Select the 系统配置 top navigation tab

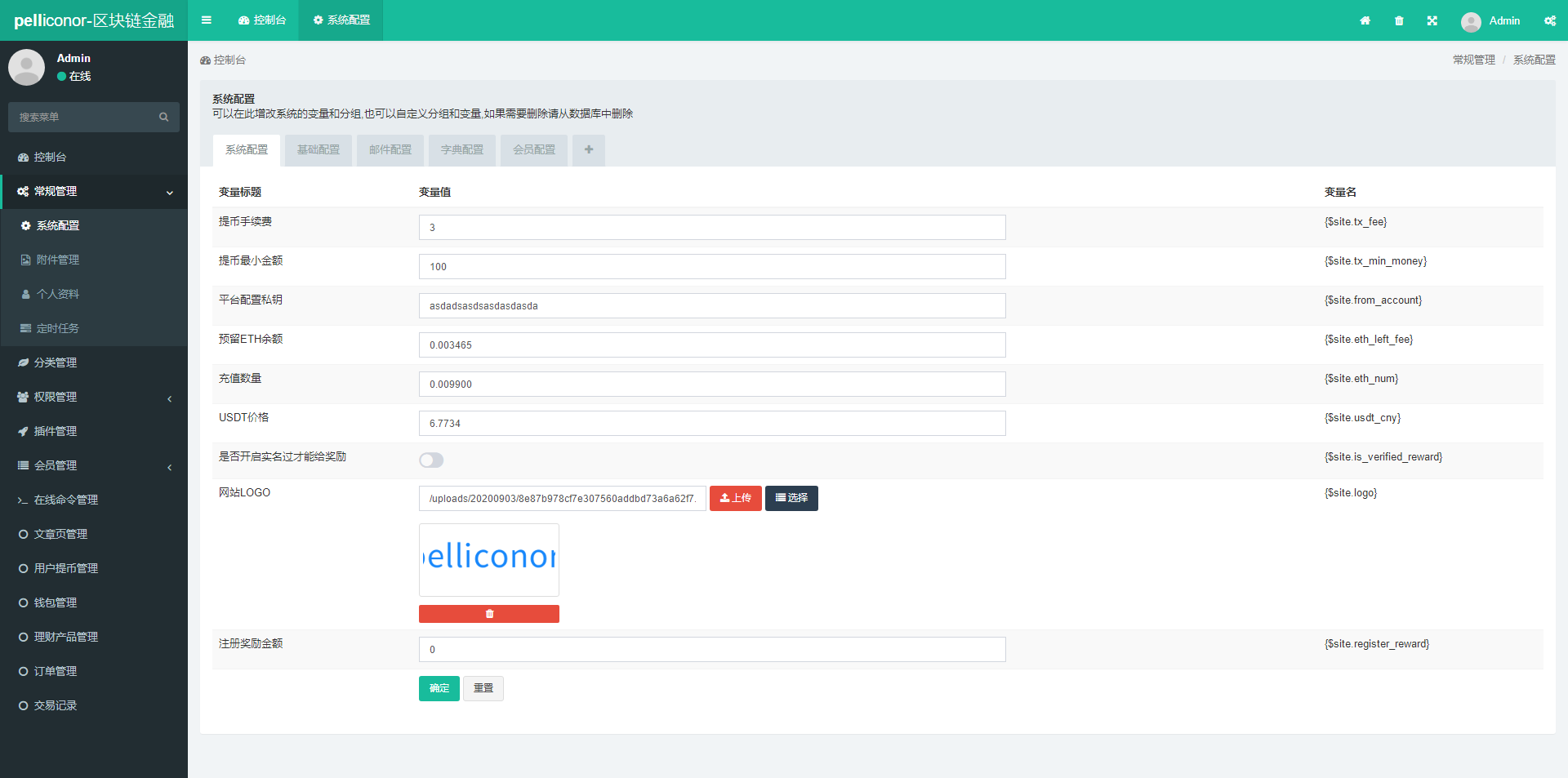(x=341, y=20)
